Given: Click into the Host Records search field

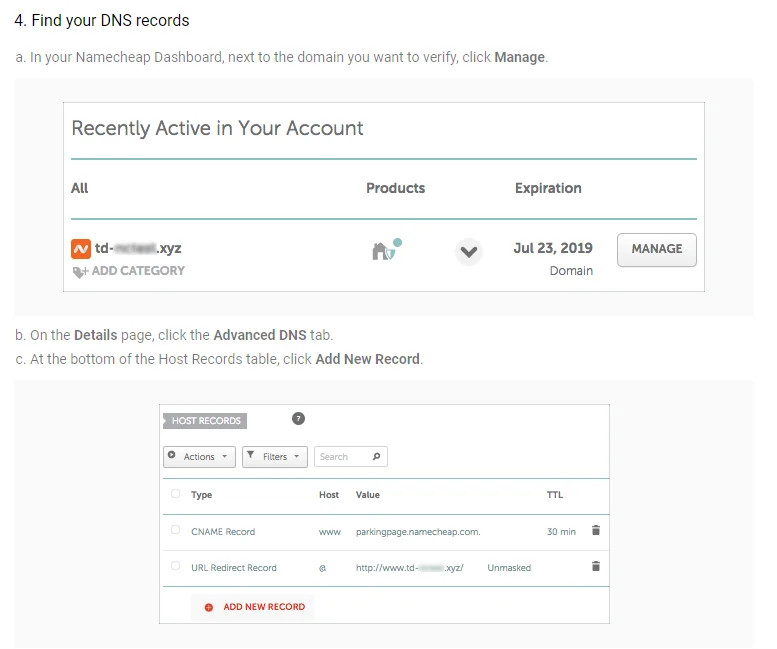Looking at the screenshot, I should [342, 457].
